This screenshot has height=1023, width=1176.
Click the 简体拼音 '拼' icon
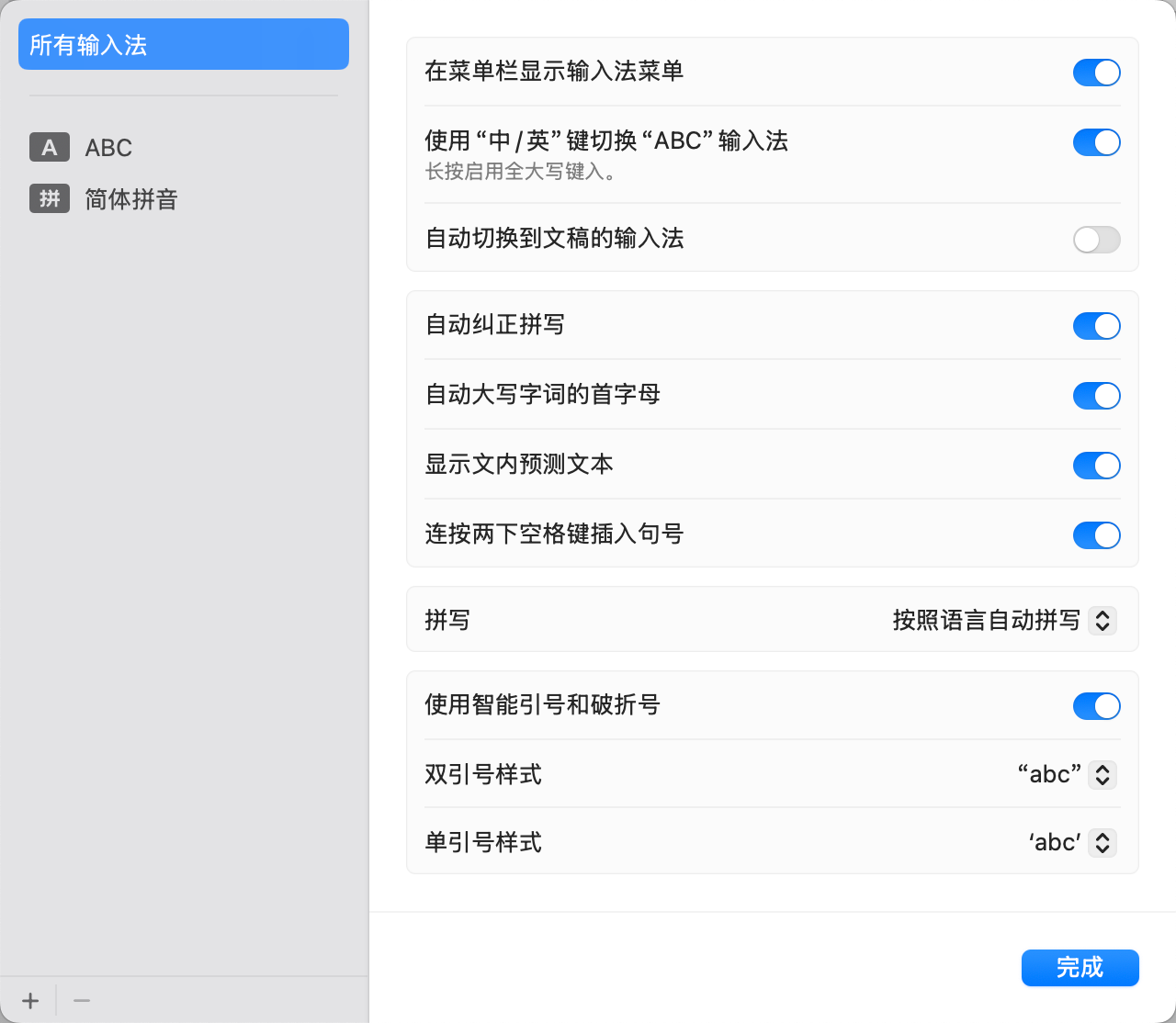[x=50, y=198]
